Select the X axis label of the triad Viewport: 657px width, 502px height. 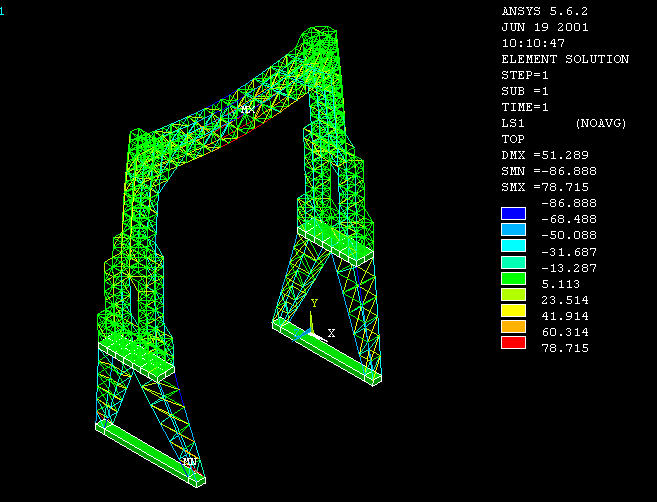coord(331,333)
